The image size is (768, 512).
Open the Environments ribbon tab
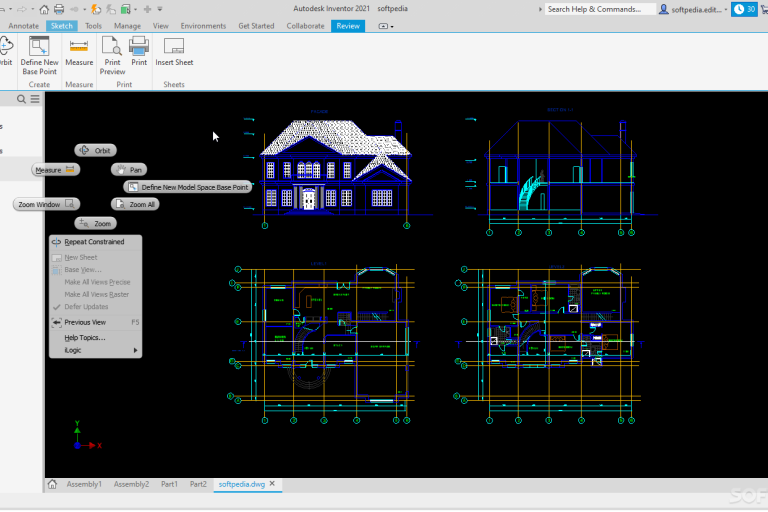203,26
